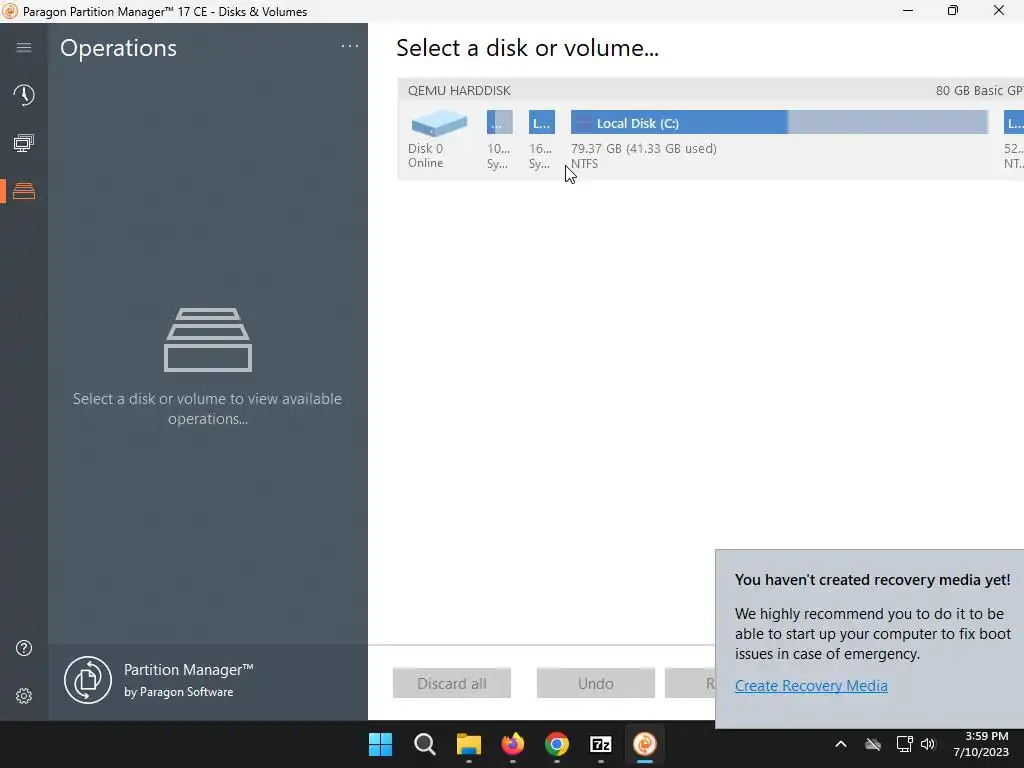Viewport: 1024px width, 768px height.
Task: Open the help question mark icon
Action: pyautogui.click(x=24, y=648)
